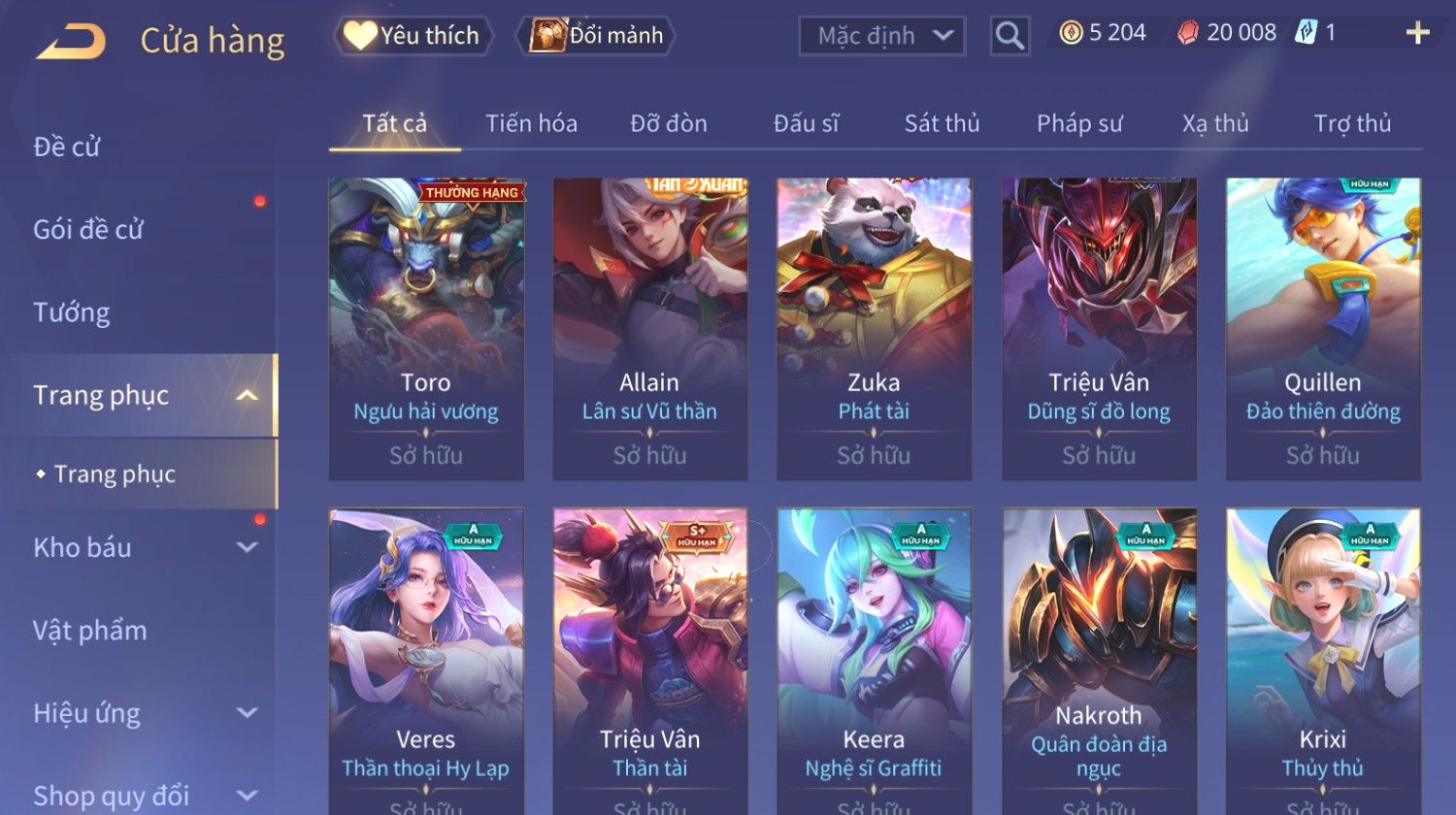Open the Mặc định sorting dropdown

(881, 36)
